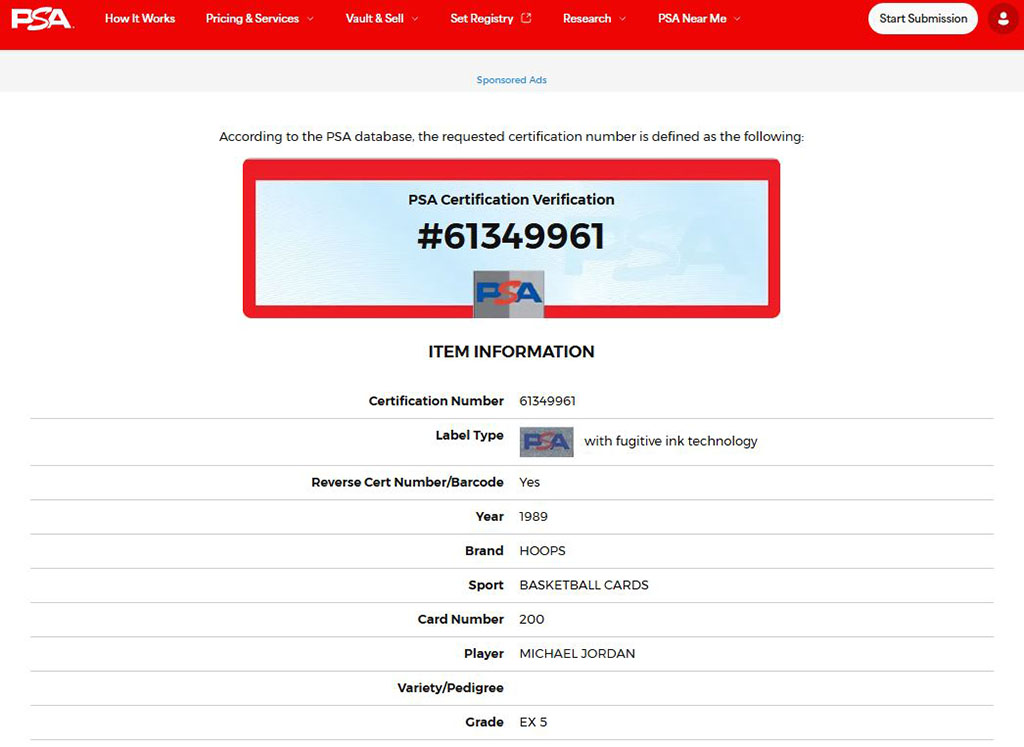
Task: Click the Label Type PSA logo thumbnail
Action: coord(546,441)
